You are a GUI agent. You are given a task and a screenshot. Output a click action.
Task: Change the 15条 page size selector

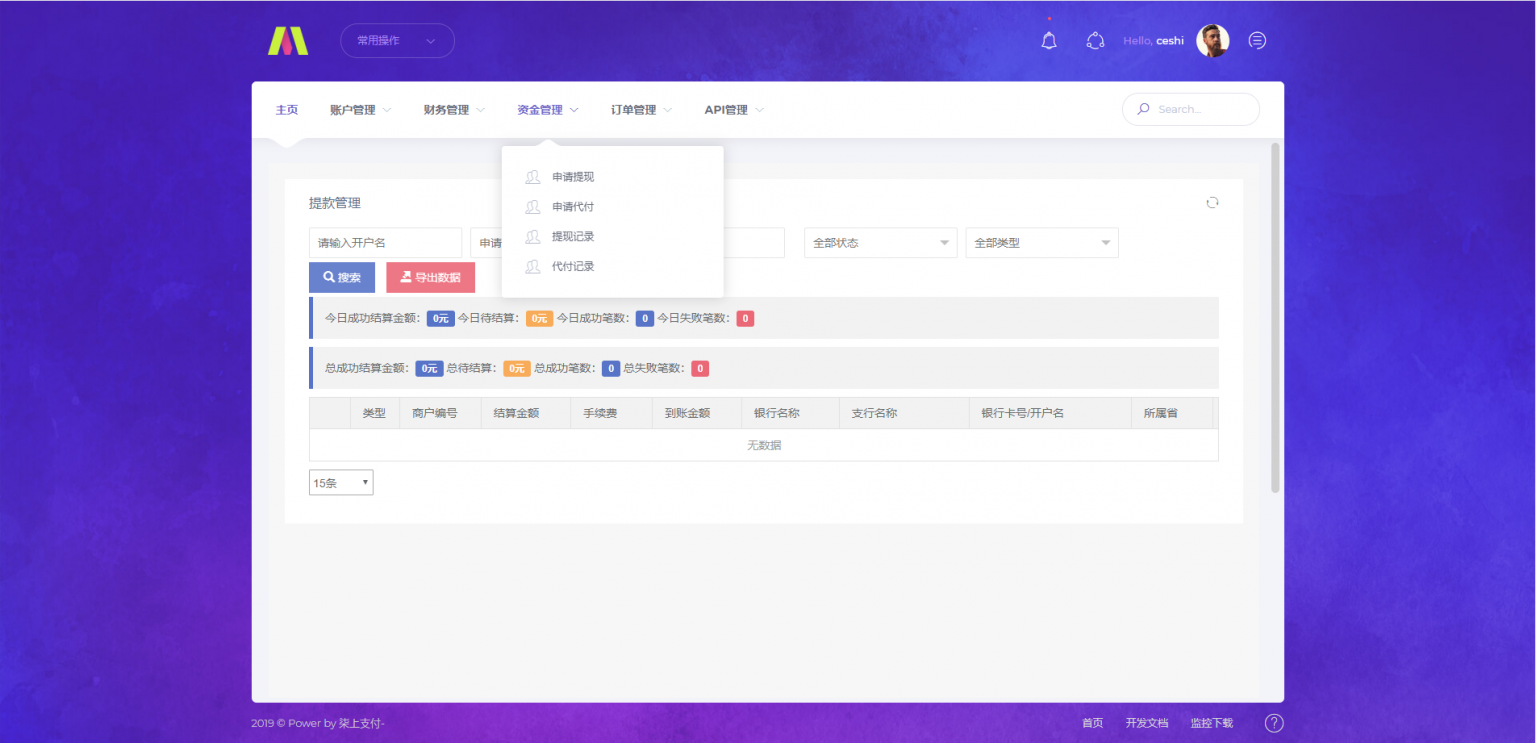[340, 482]
